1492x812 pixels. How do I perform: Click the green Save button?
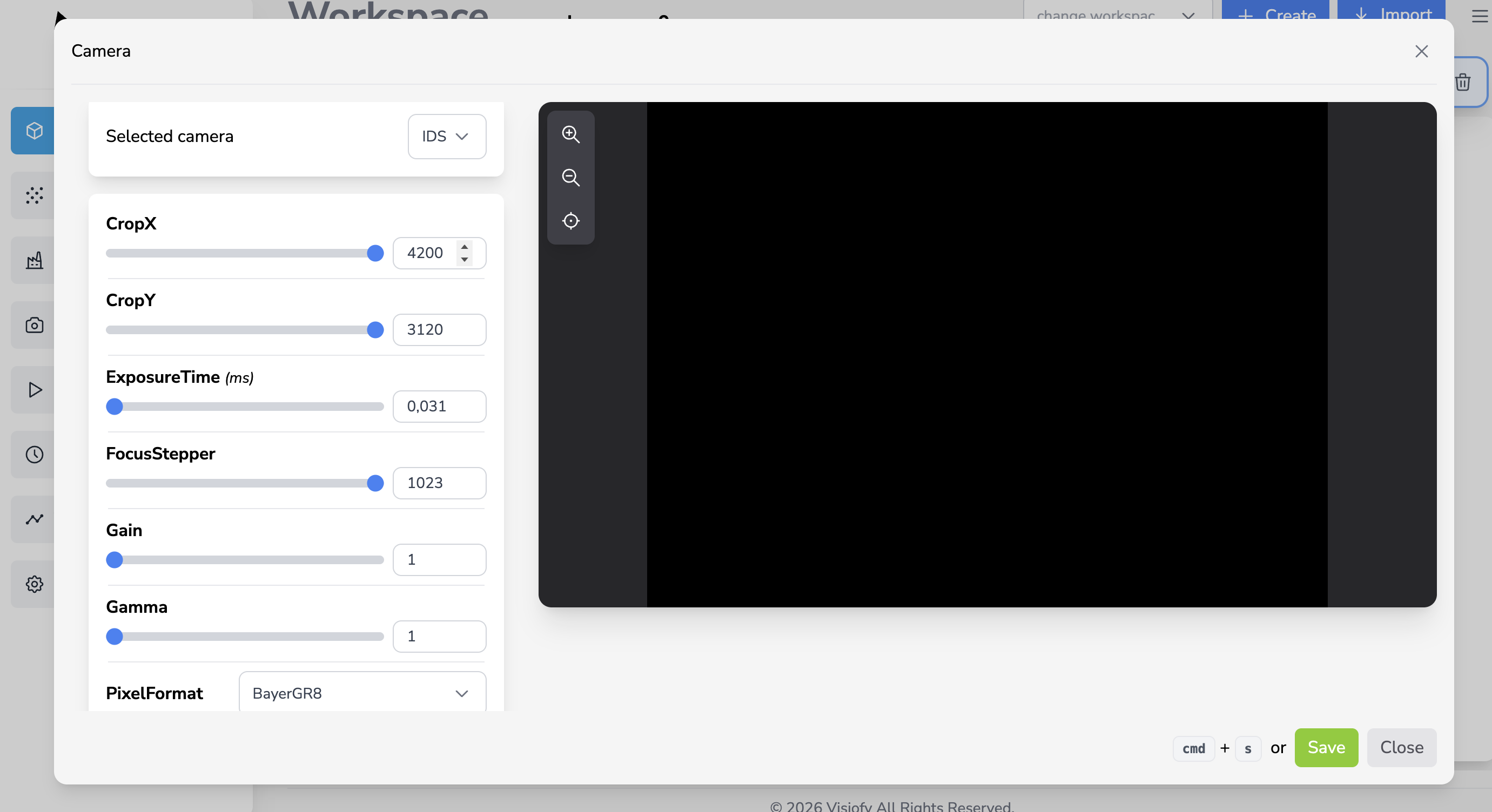pos(1326,747)
